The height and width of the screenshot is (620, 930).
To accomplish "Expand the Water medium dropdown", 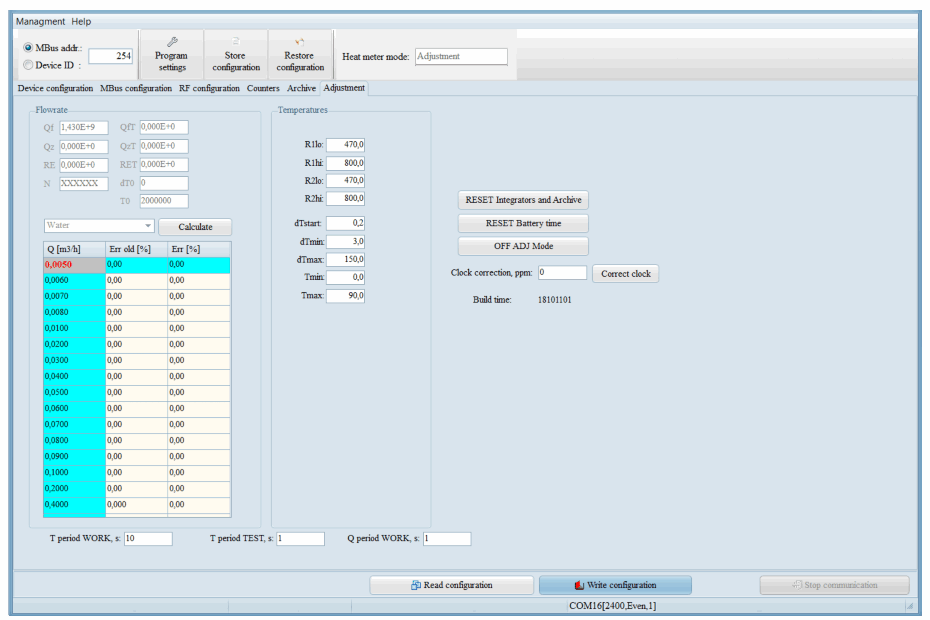I will click(147, 226).
